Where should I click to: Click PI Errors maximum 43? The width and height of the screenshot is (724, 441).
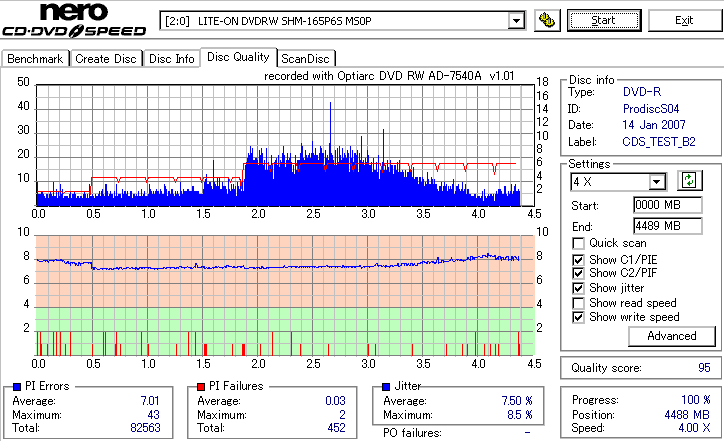click(x=153, y=415)
